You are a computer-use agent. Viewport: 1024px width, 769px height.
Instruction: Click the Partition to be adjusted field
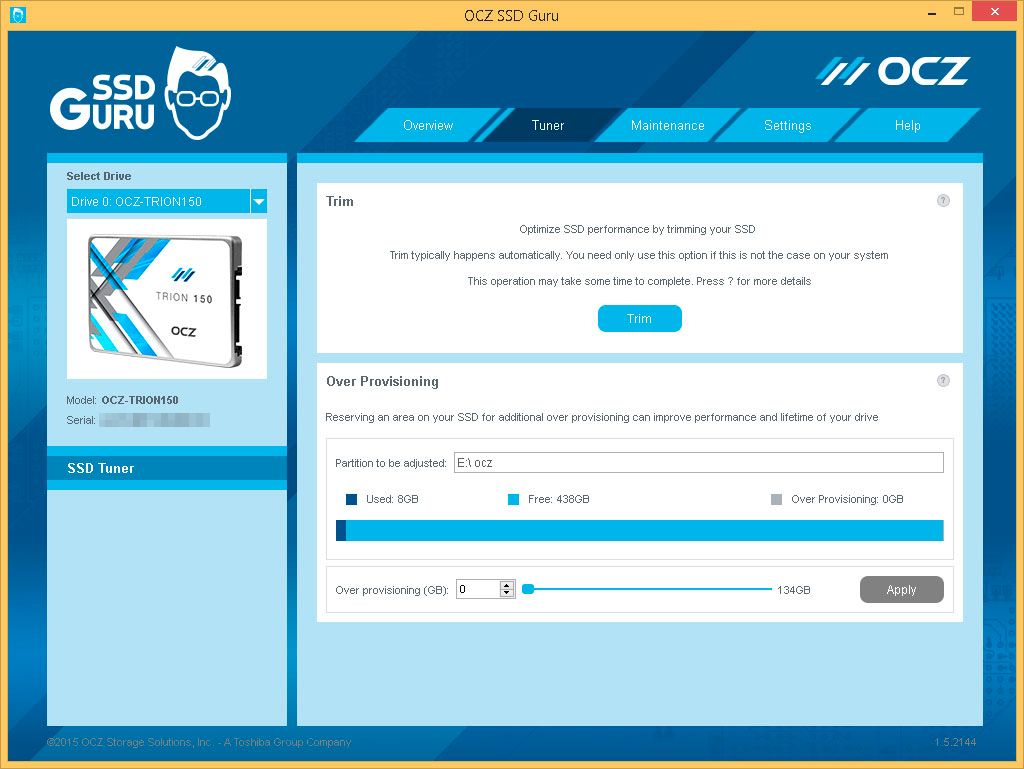[x=699, y=462]
